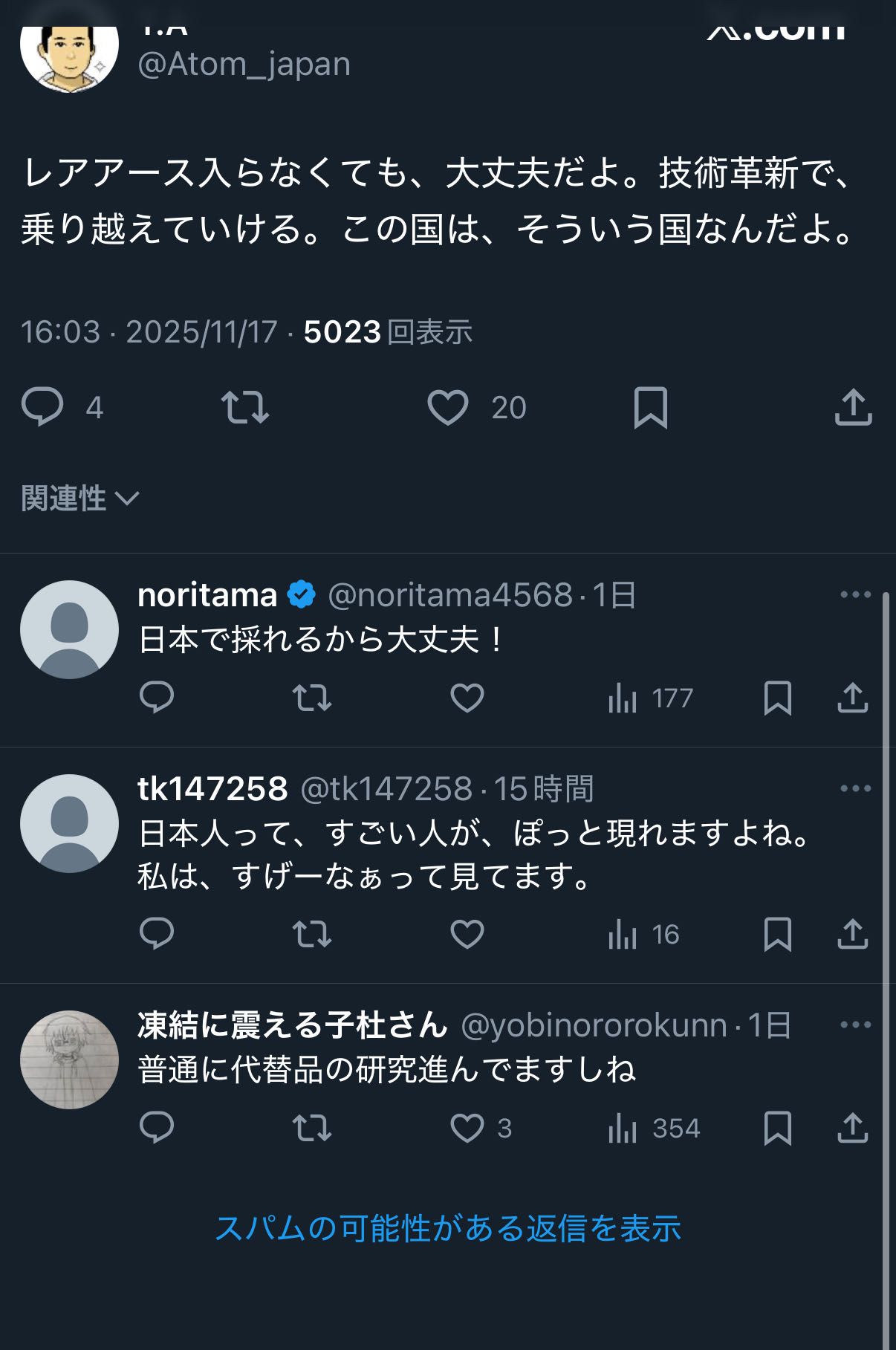This screenshot has width=896, height=1350.
Task: Show spam replies via スパムの可能性がある返信を表示
Action: click(448, 1228)
